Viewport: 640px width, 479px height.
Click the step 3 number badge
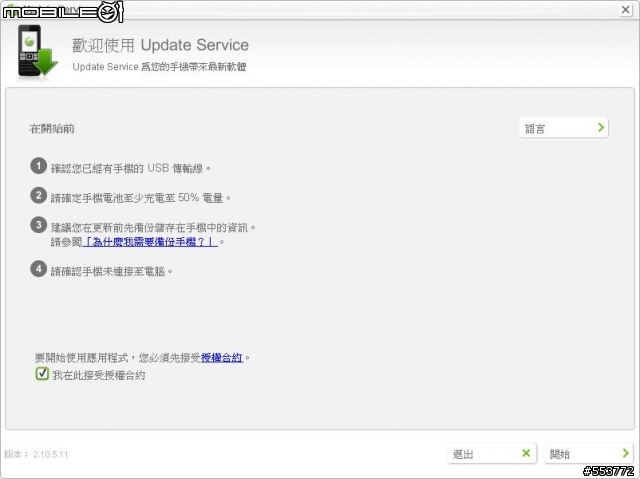(x=39, y=225)
